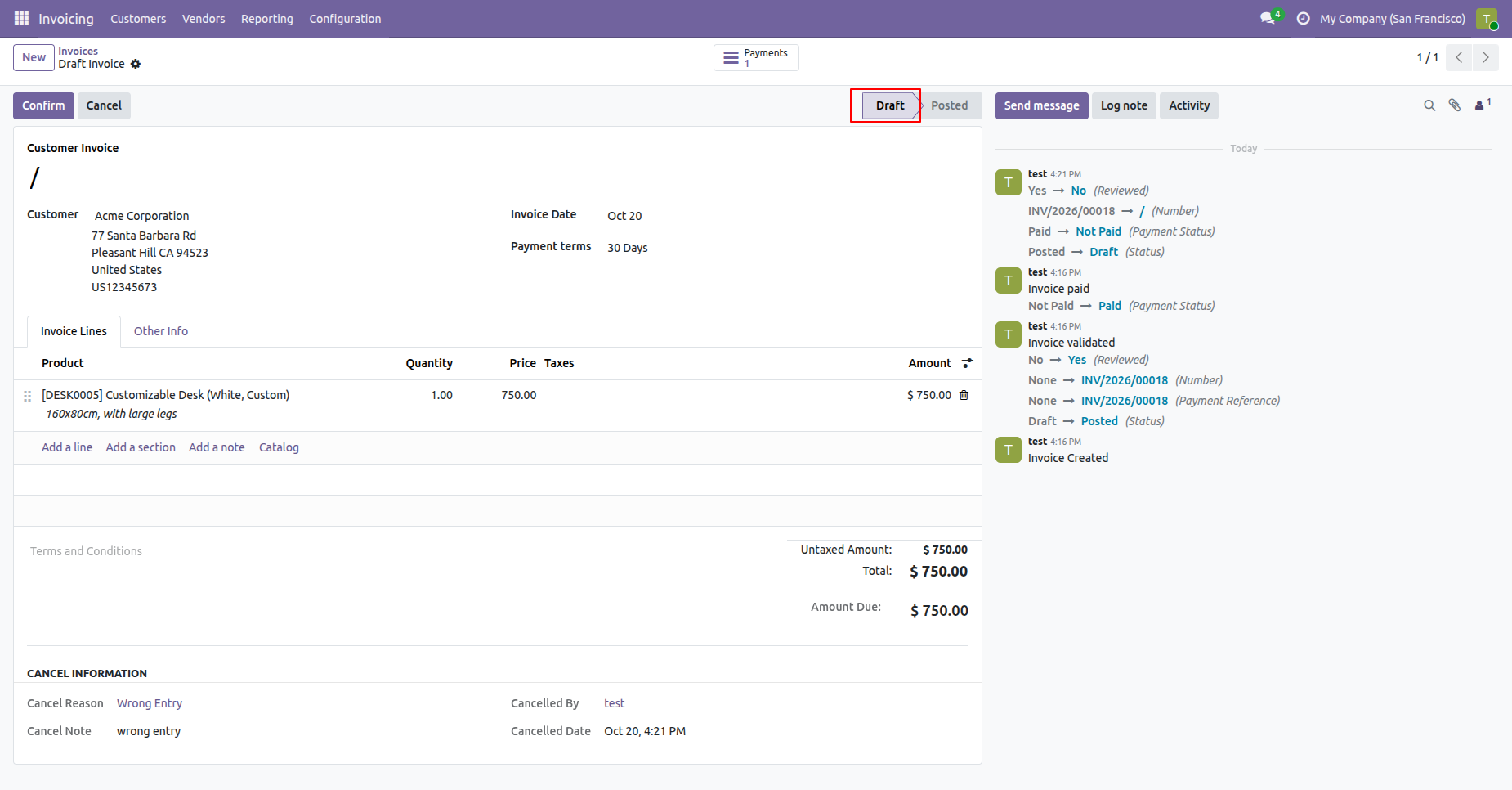Open the apps grid menu icon
Image resolution: width=1512 pixels, height=790 pixels.
(22, 18)
